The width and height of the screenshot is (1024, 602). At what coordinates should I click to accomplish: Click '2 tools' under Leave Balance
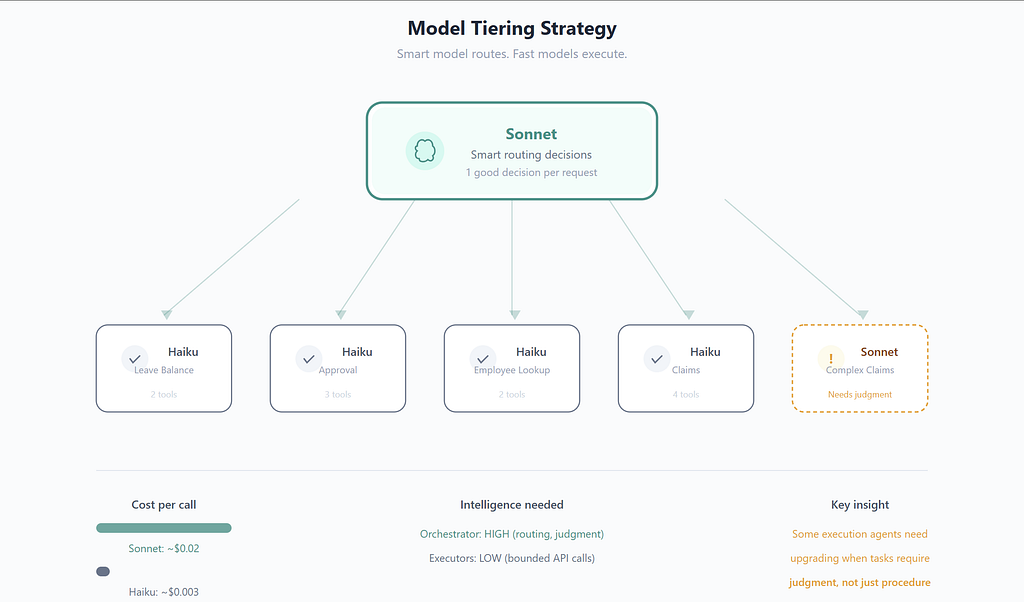(x=164, y=394)
